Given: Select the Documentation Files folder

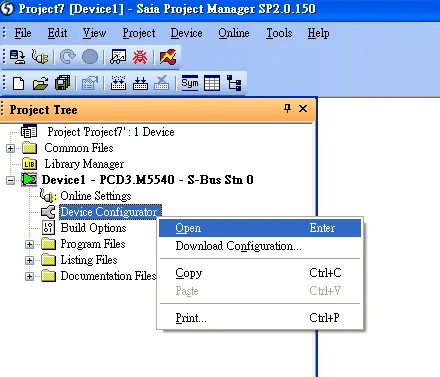Looking at the screenshot, I should 108,276.
